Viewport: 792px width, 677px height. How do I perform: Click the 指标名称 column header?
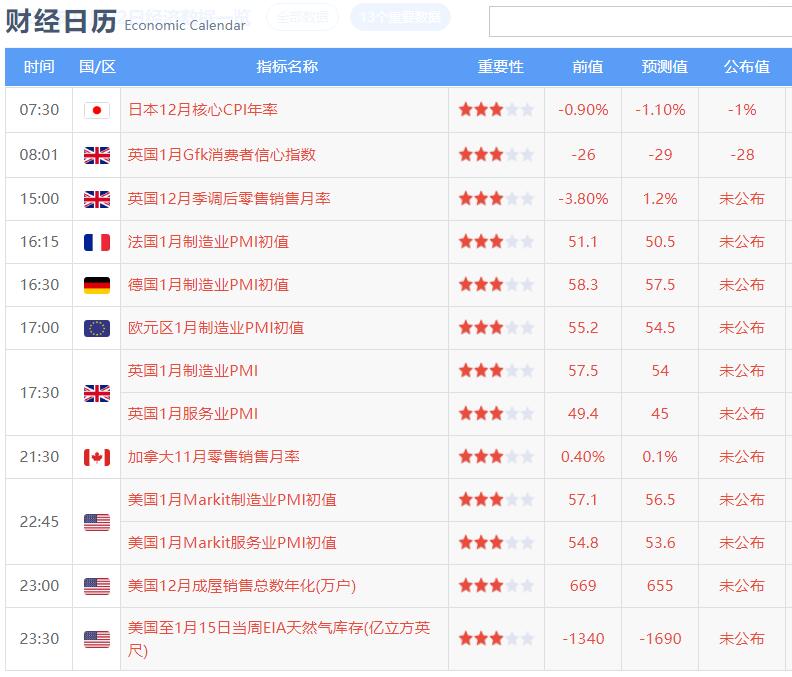(287, 67)
